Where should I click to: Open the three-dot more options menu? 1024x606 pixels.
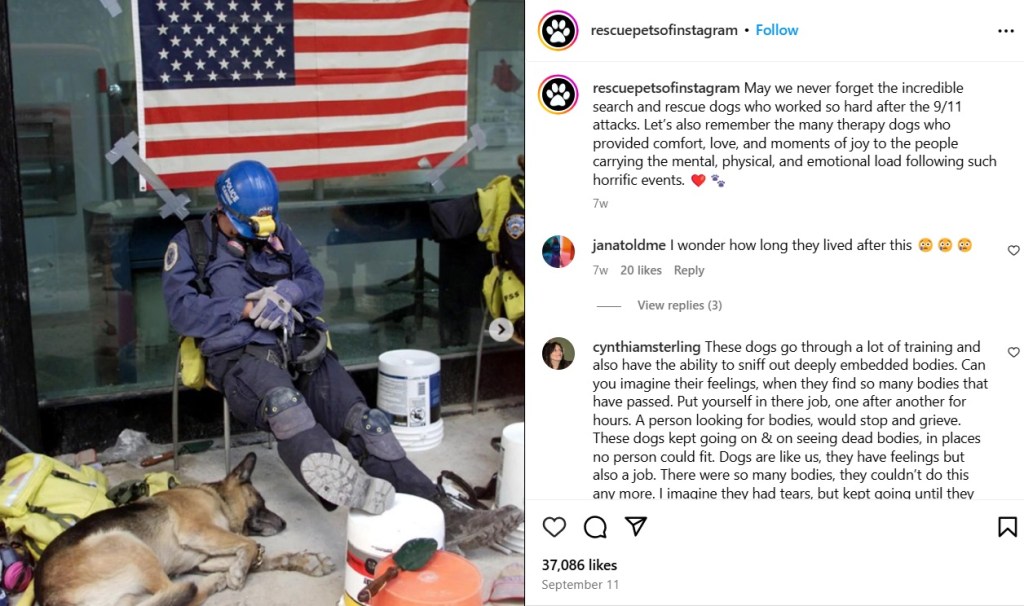(1006, 31)
